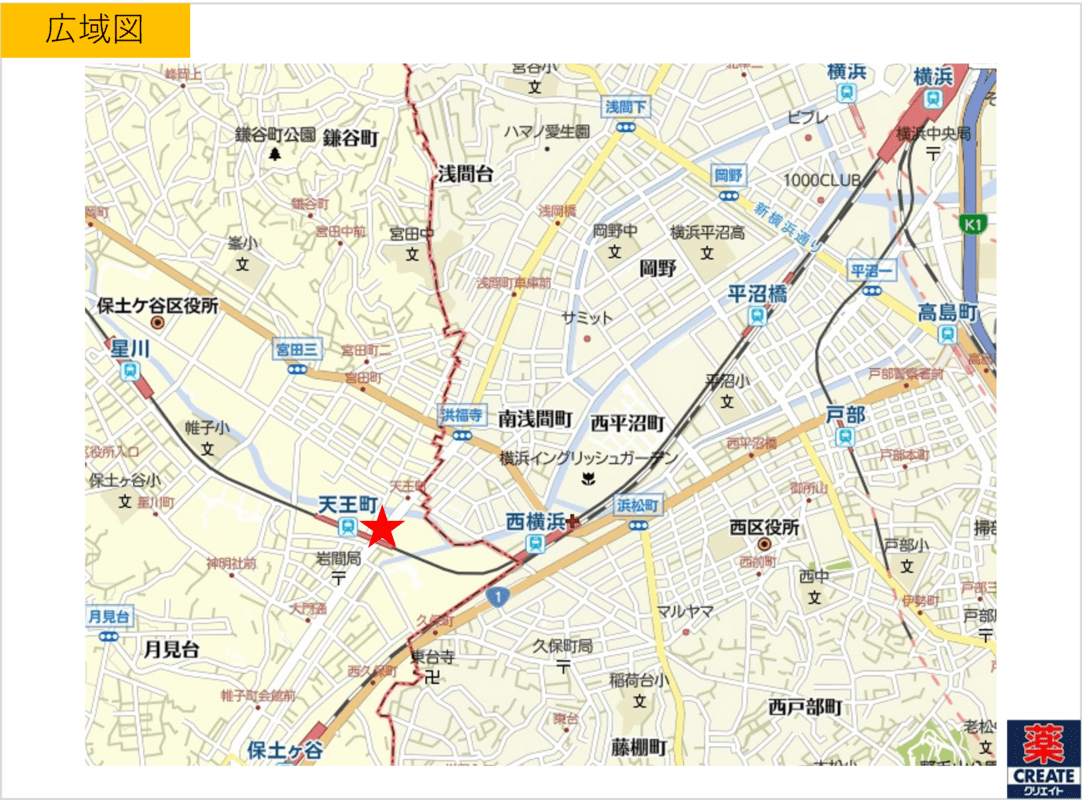
Task: Select the 西区役所 ward office marker
Action: (765, 544)
